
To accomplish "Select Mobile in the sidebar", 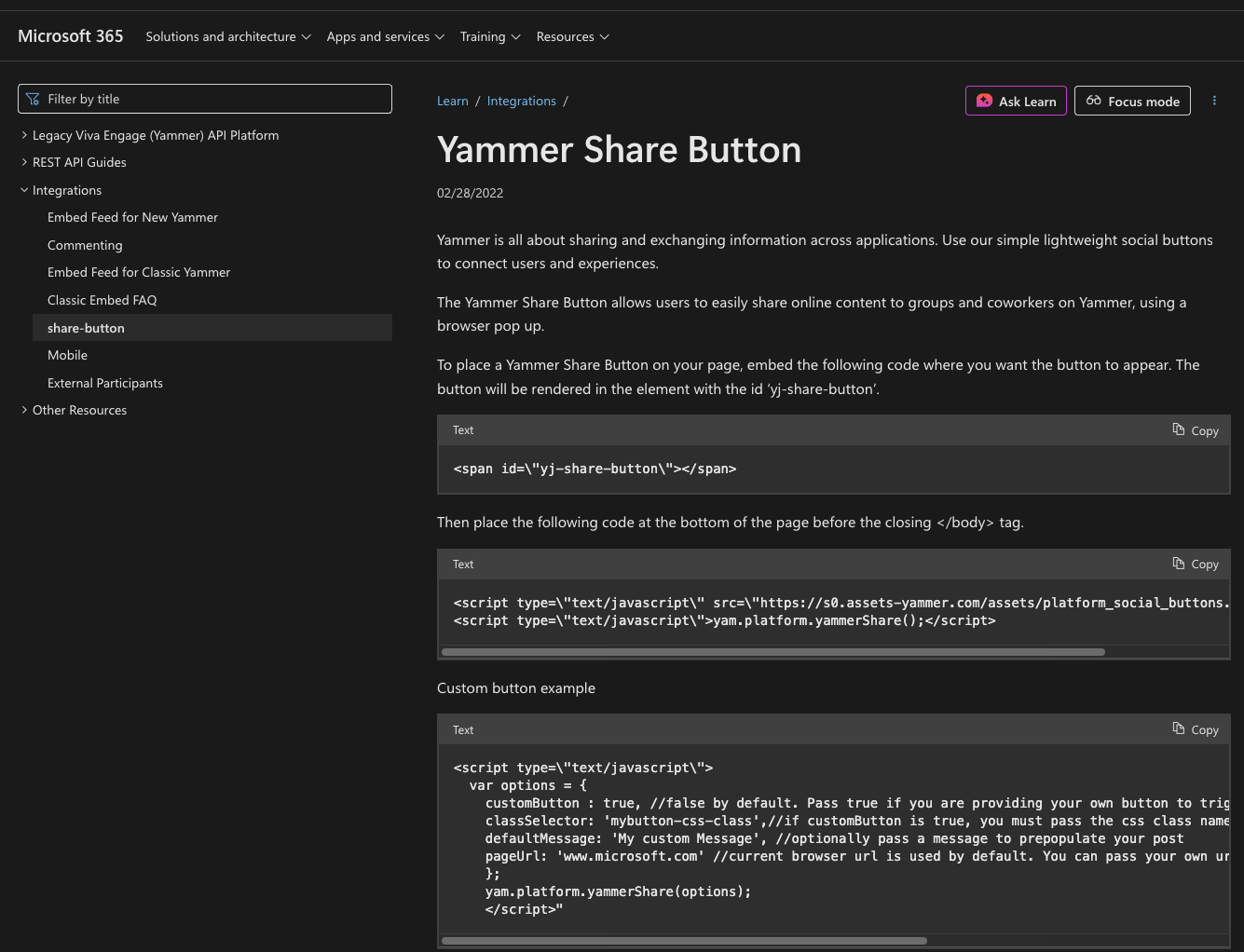I will pos(67,354).
